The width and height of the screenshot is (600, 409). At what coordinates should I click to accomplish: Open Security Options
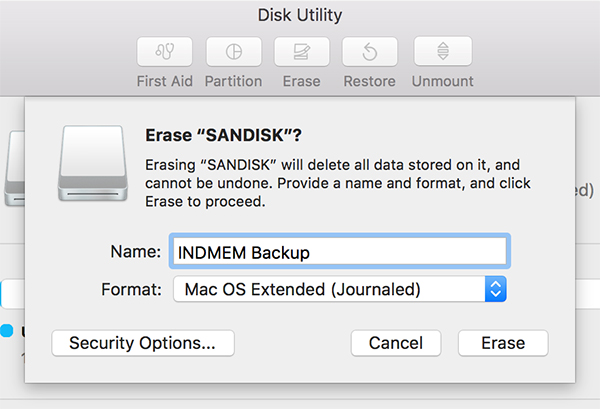(x=142, y=343)
